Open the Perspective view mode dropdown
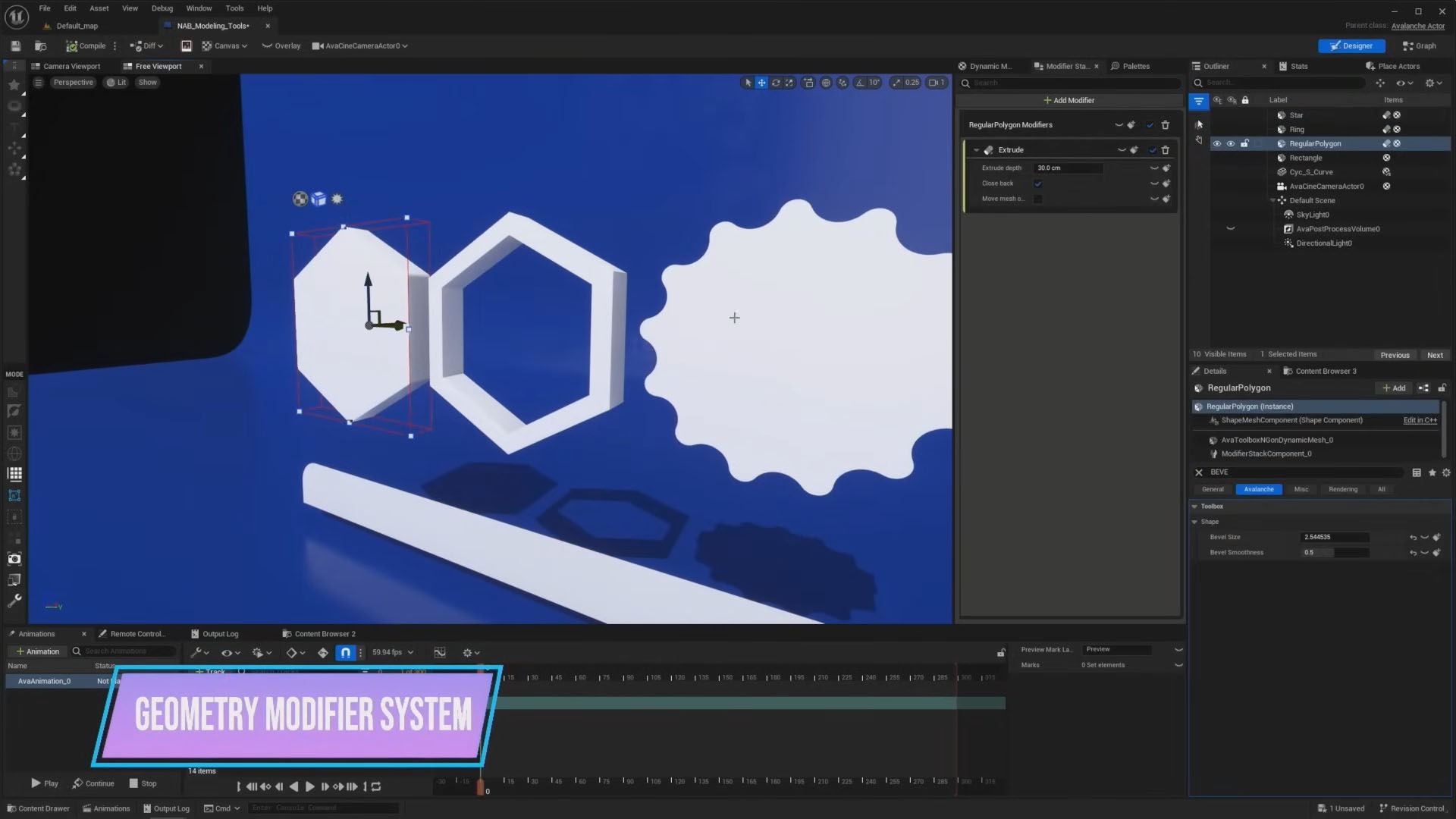Viewport: 1456px width, 819px height. pyautogui.click(x=74, y=82)
